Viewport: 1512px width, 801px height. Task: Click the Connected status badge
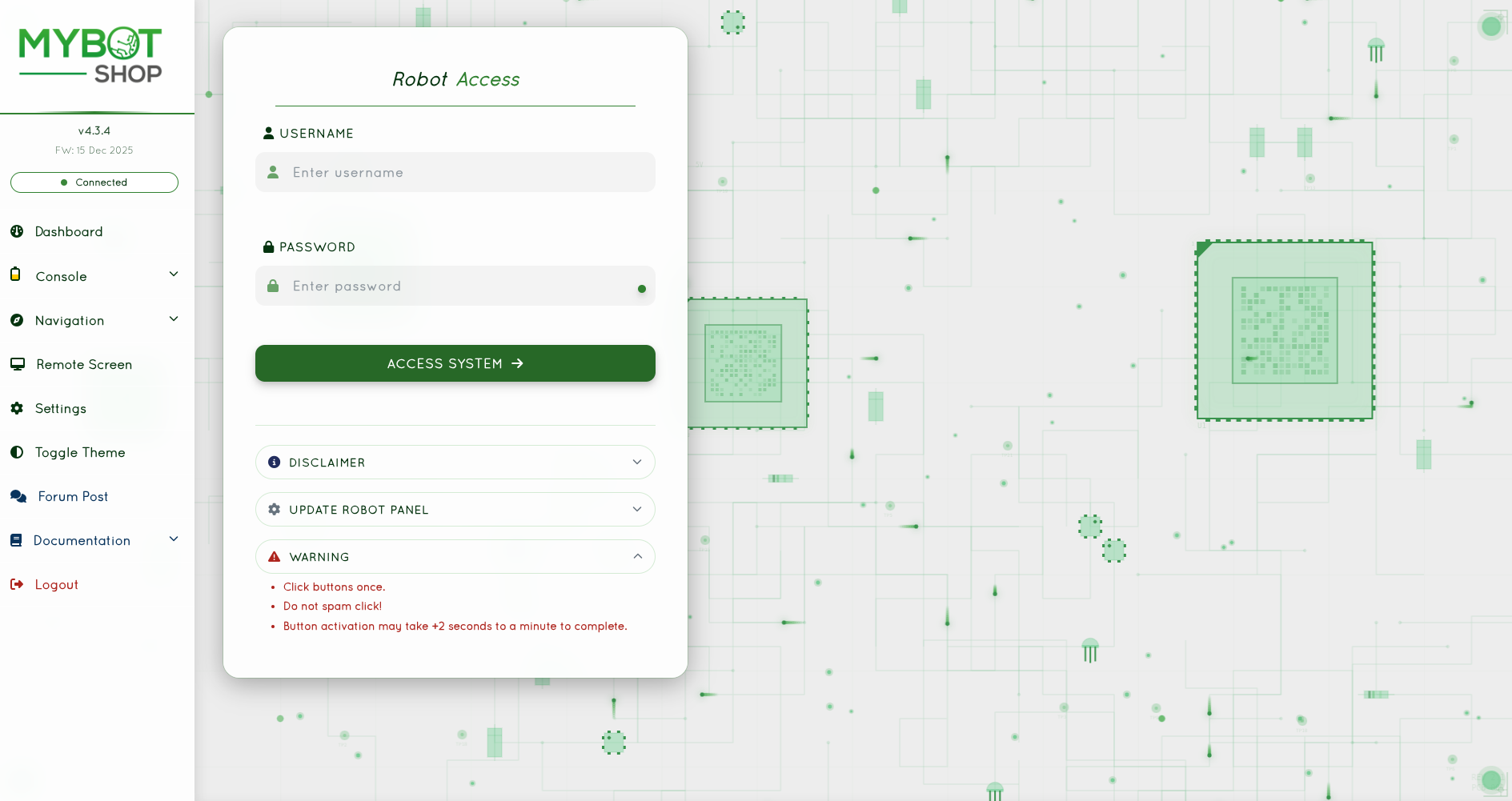[94, 182]
